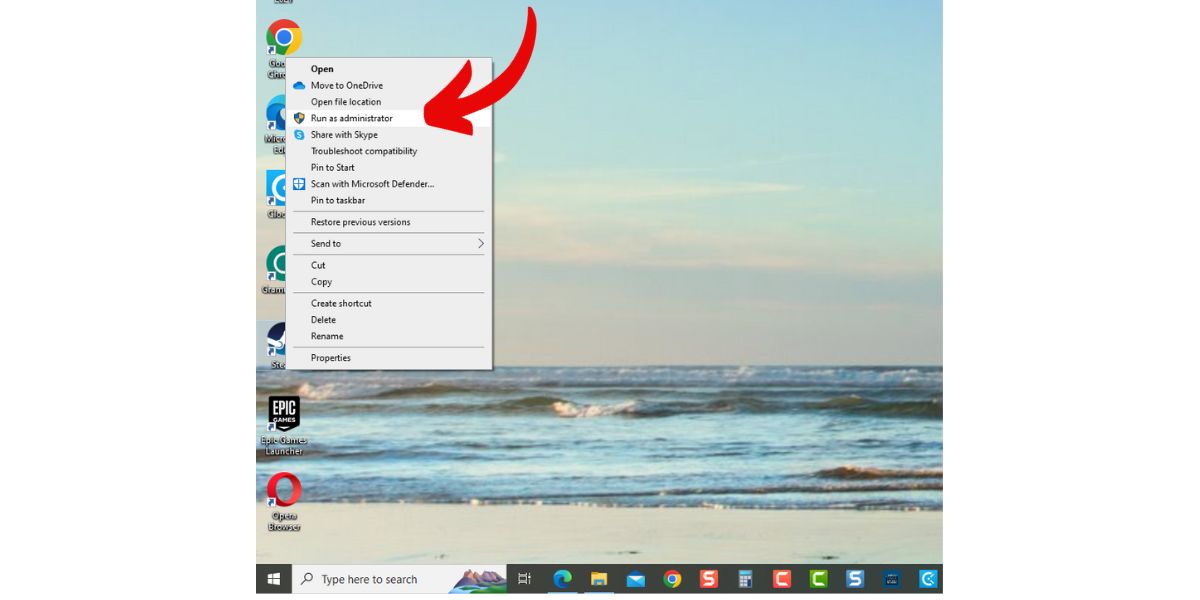The width and height of the screenshot is (1200, 600).
Task: Open Mail app in taskbar
Action: [635, 579]
